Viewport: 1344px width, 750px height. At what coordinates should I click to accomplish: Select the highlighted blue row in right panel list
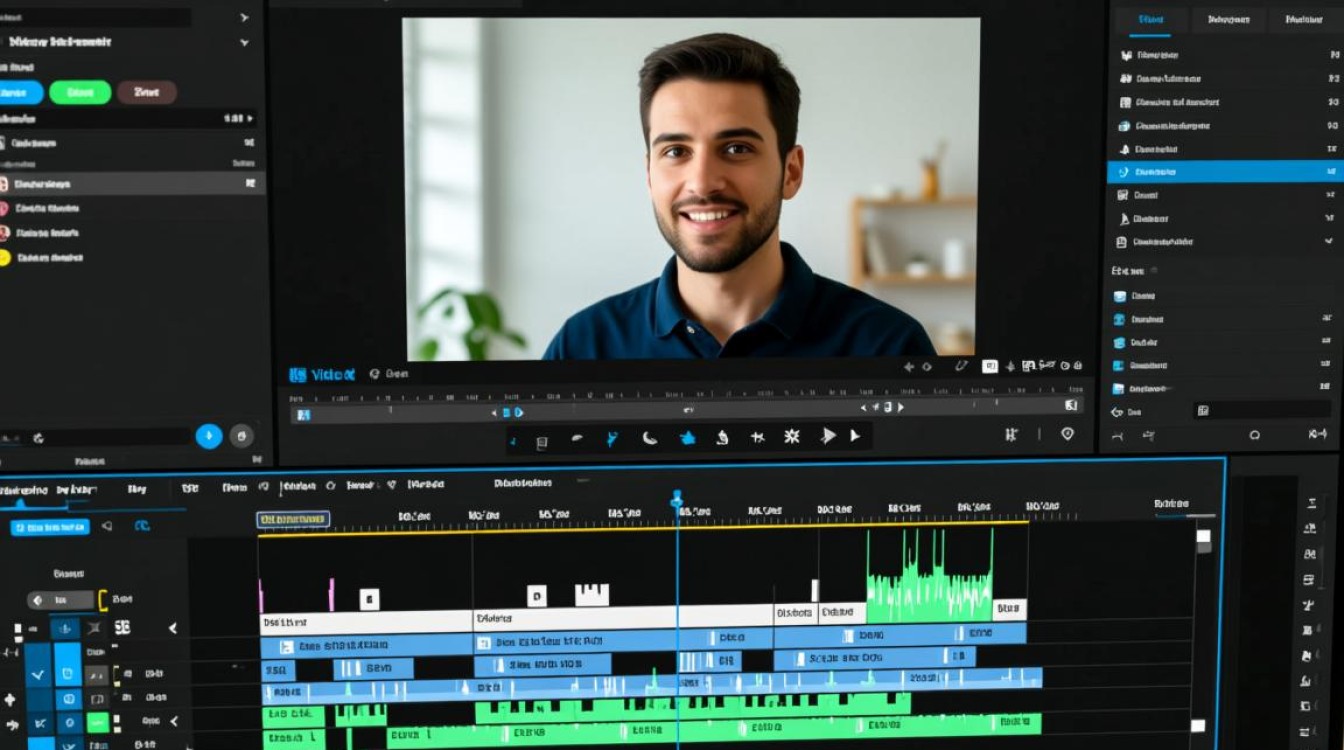[x=1224, y=172]
